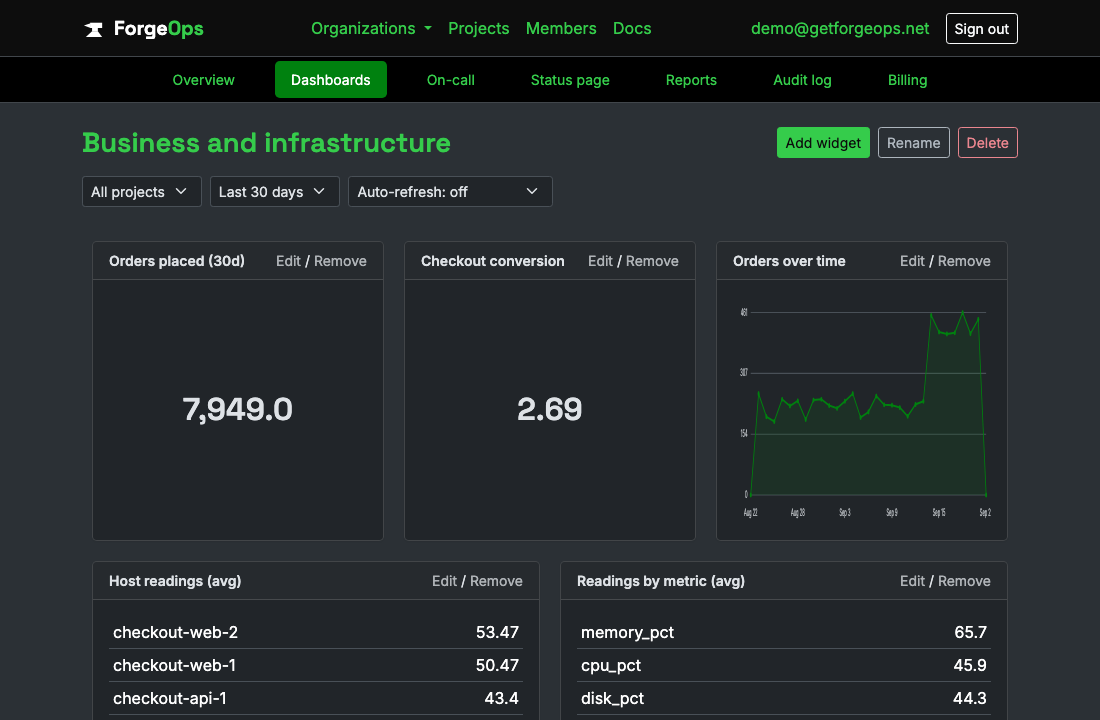Click the Business and infrastructure heading
Image resolution: width=1100 pixels, height=720 pixels.
[267, 142]
